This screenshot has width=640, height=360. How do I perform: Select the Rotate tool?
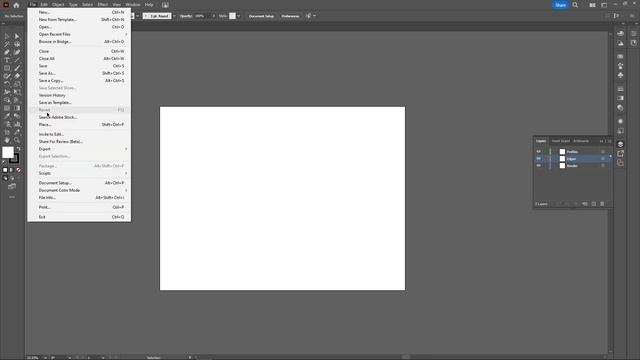(x=7, y=84)
